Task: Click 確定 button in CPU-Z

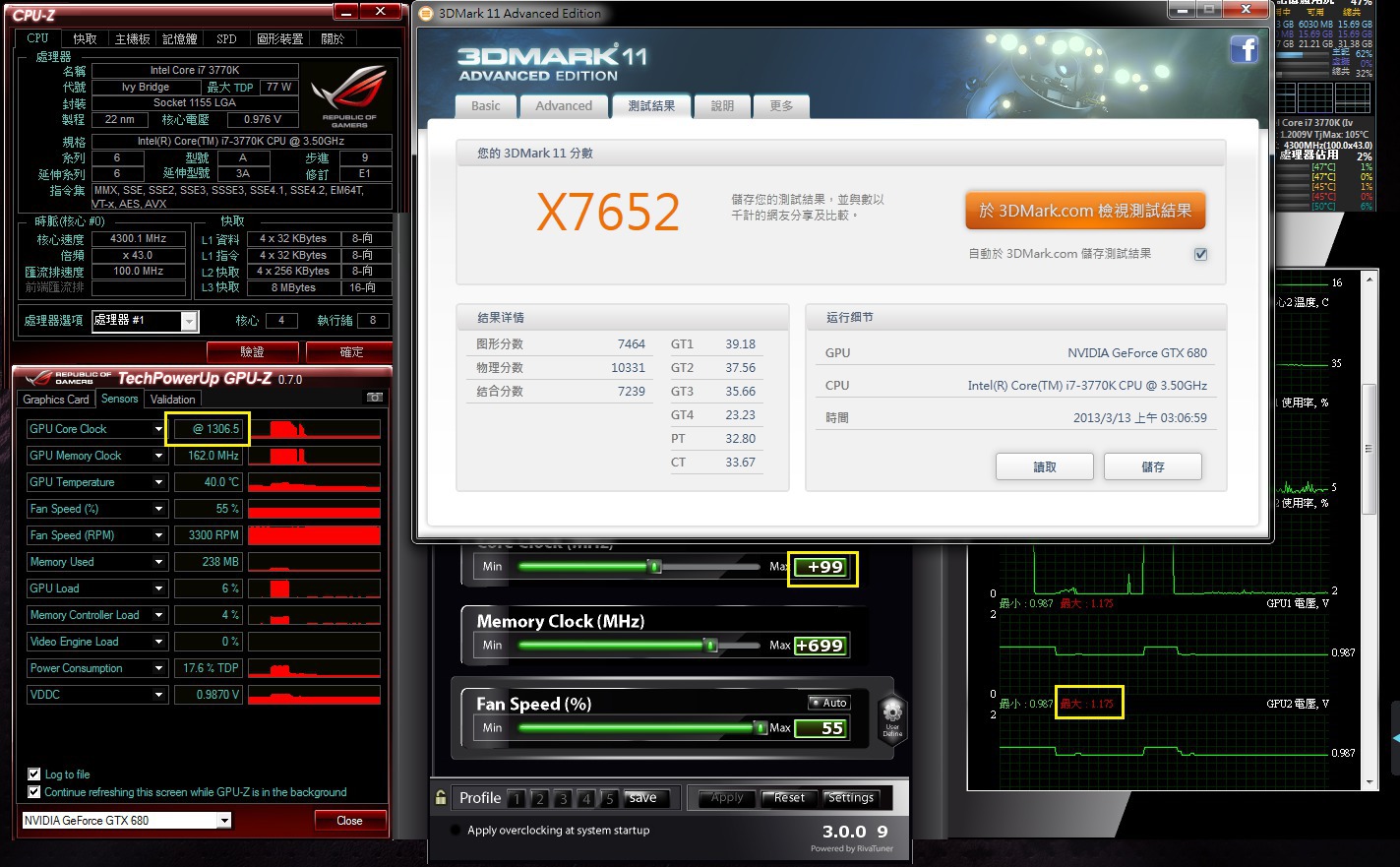Action: tap(351, 351)
